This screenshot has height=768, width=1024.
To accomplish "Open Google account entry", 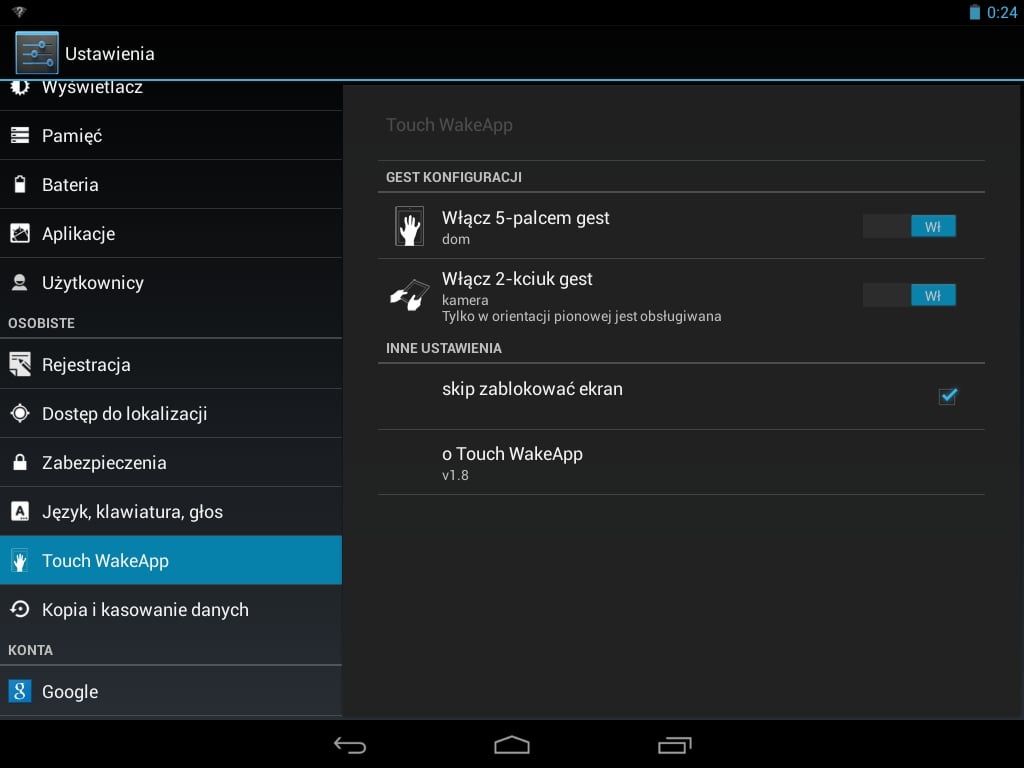I will point(171,691).
